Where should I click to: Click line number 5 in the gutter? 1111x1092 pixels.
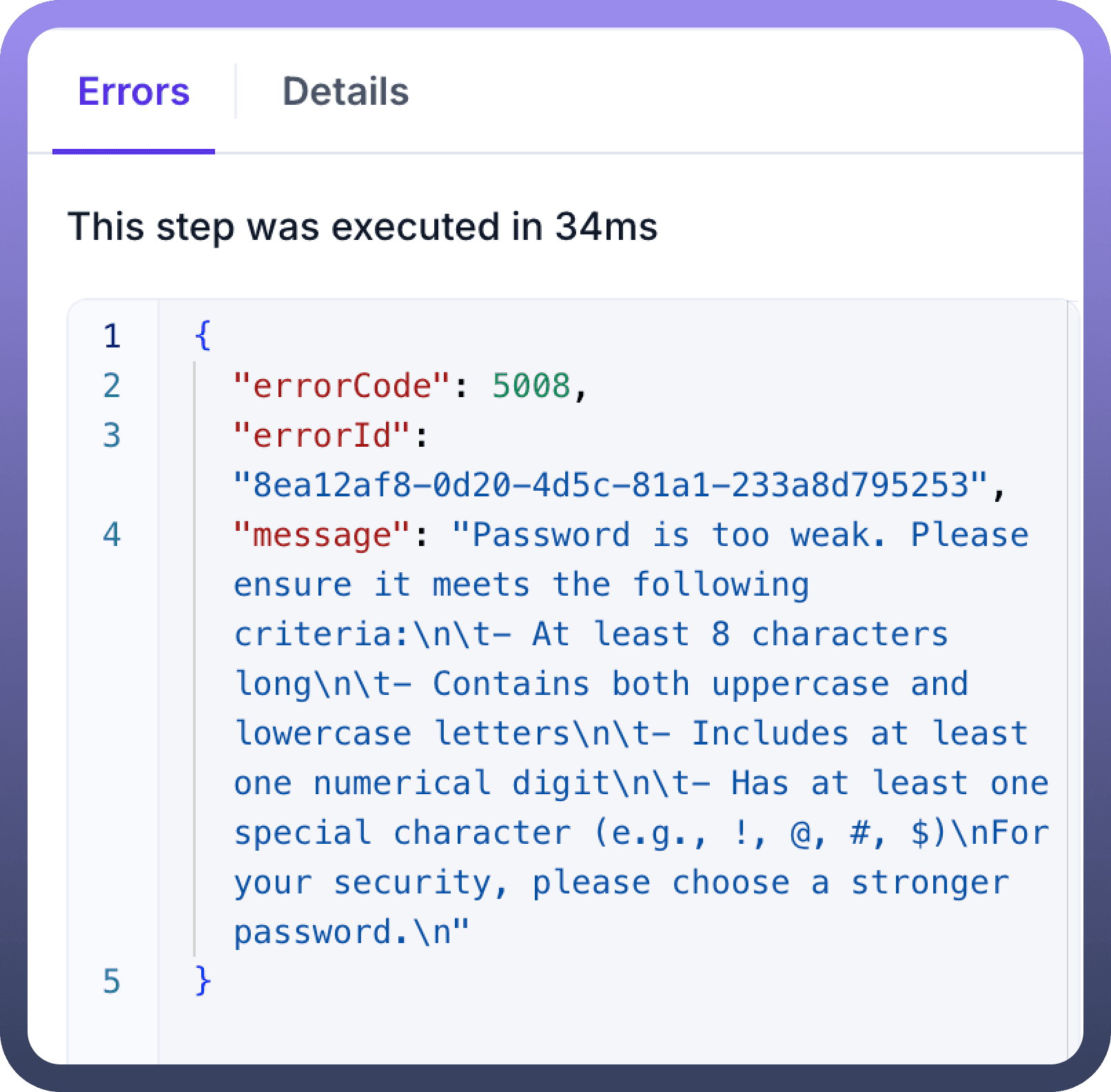tap(112, 982)
